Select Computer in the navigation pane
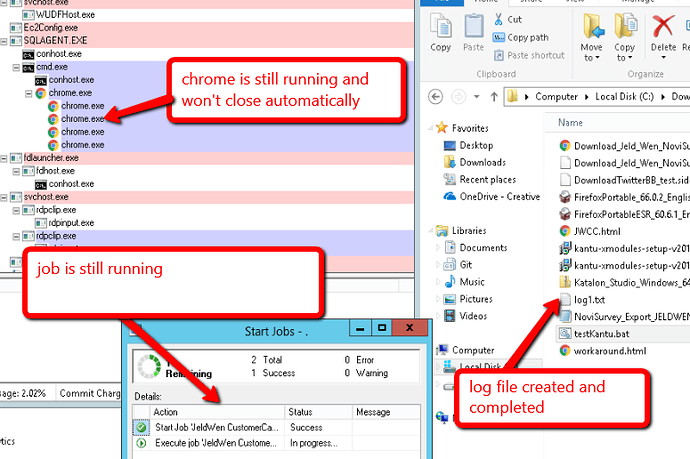The height and width of the screenshot is (459, 690). tap(473, 350)
